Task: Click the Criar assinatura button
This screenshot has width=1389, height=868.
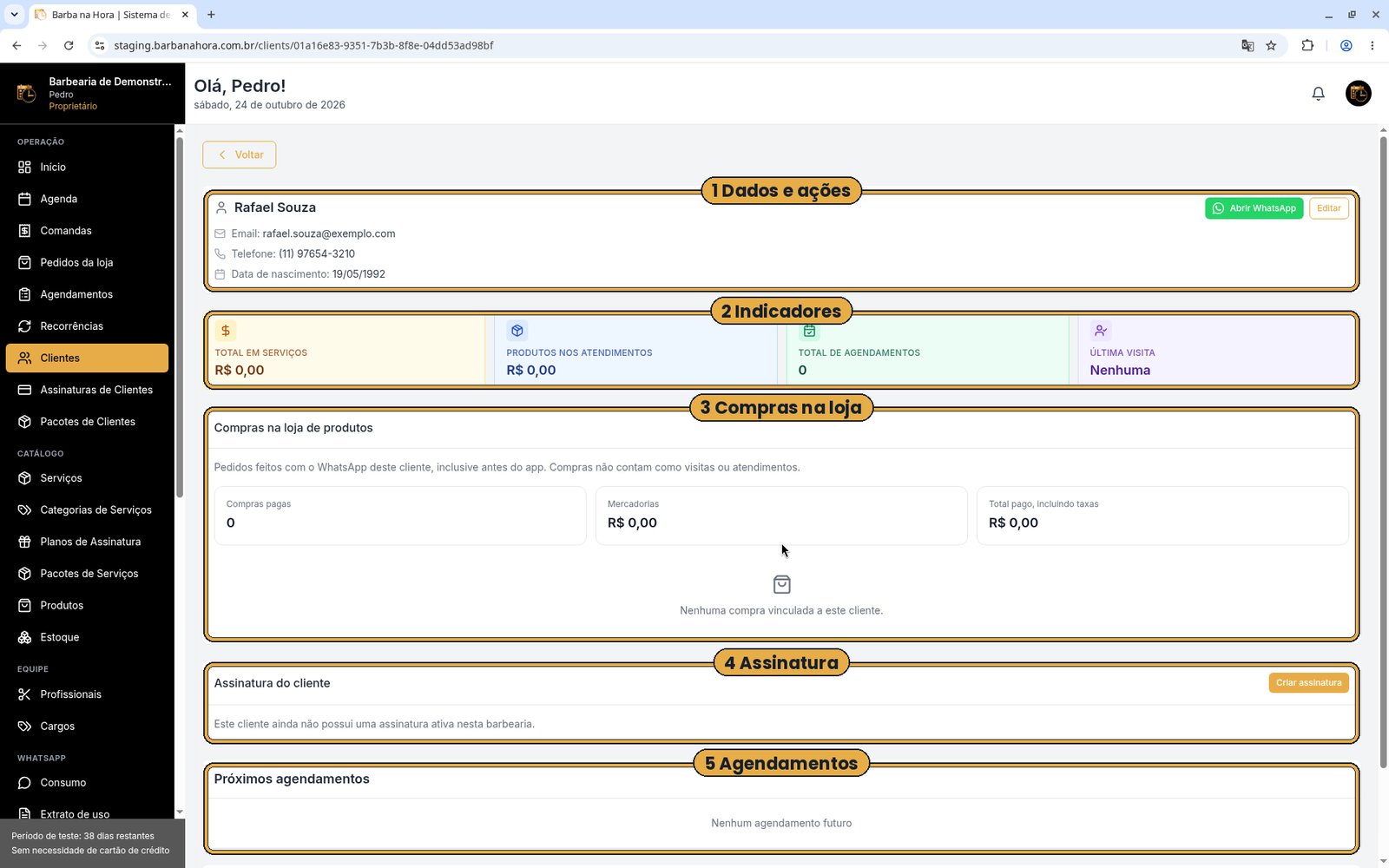Action: tap(1308, 683)
